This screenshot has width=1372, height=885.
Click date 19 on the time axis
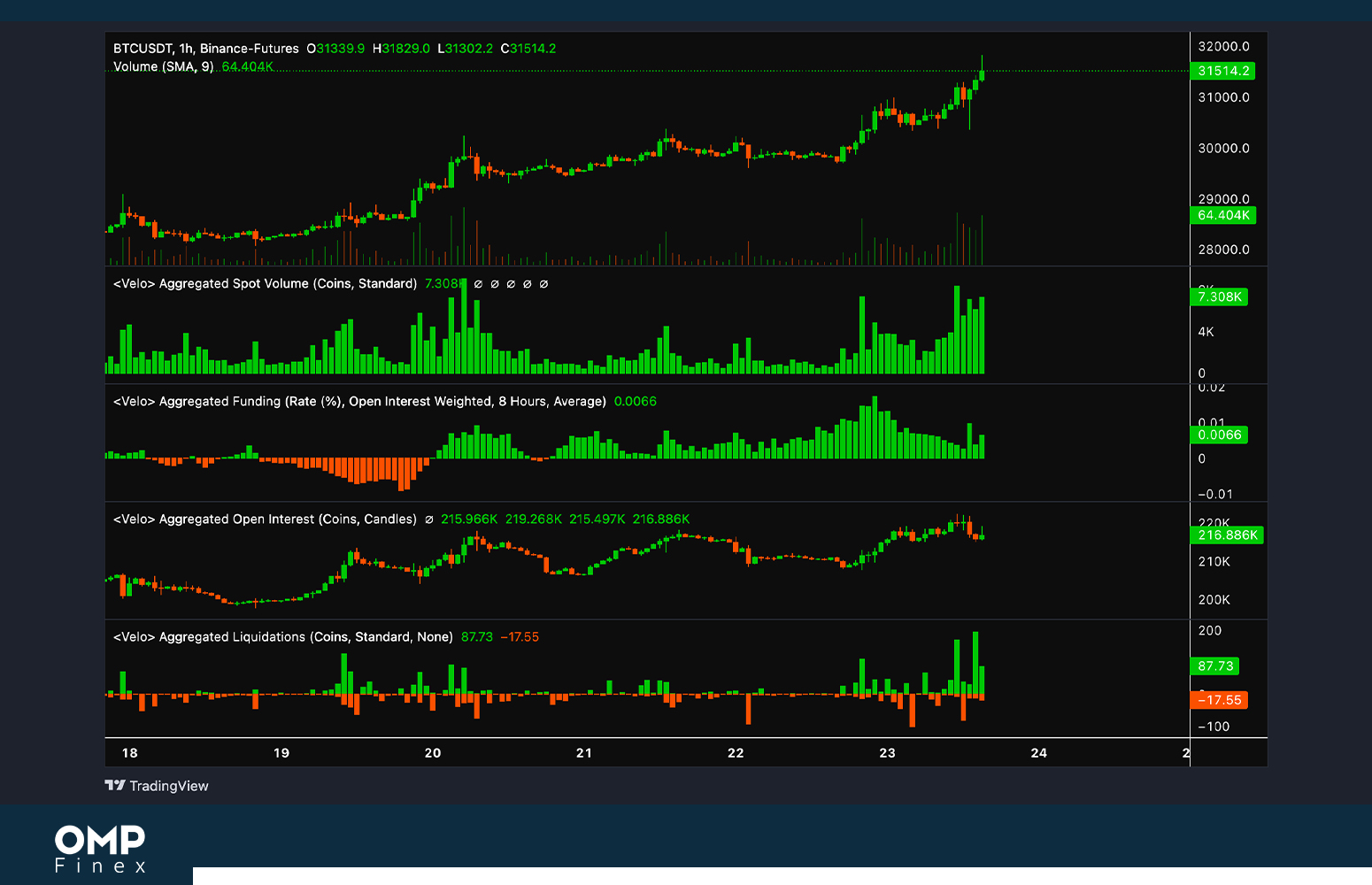coord(281,753)
